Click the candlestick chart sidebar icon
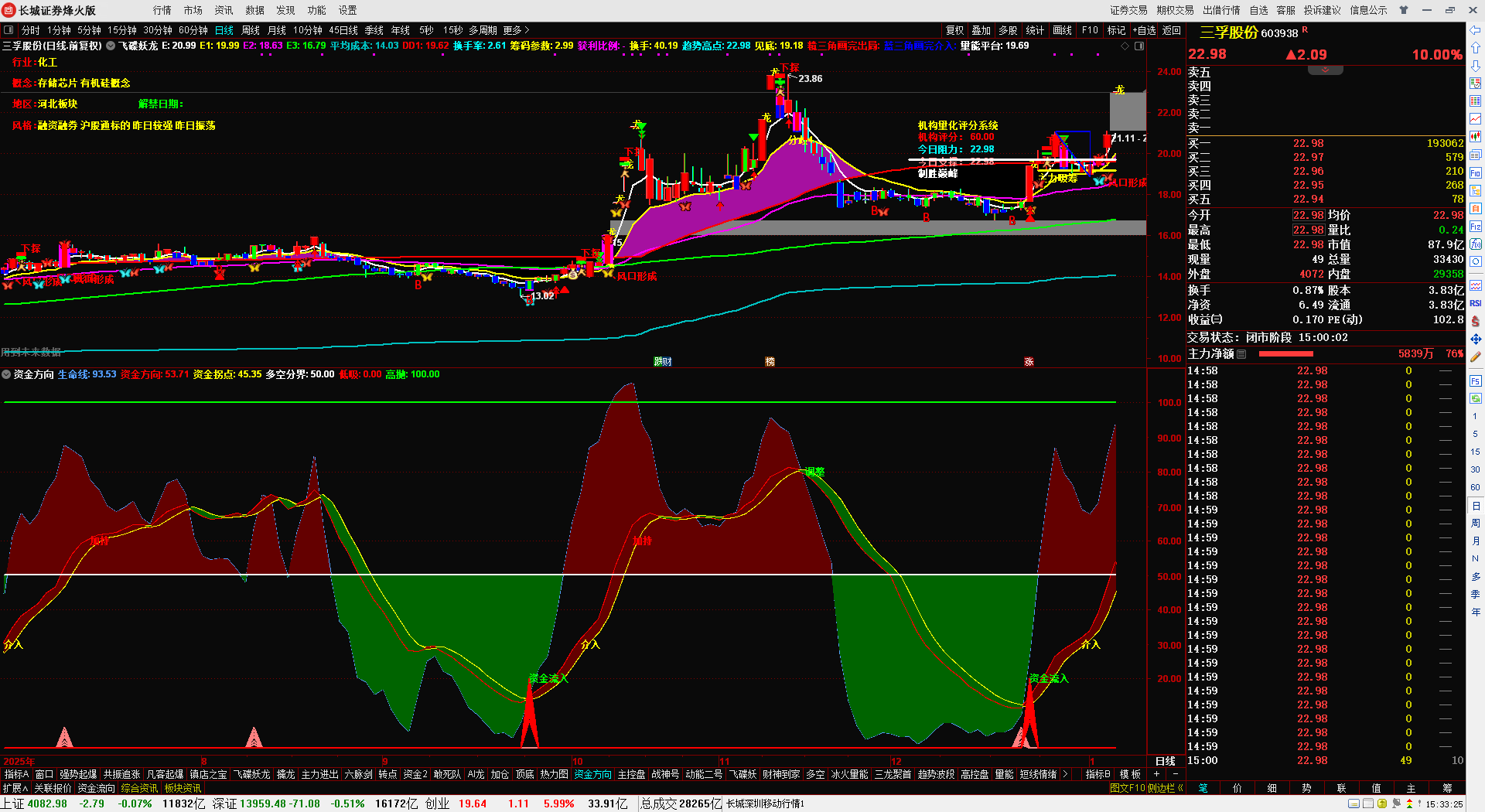1485x812 pixels. [1476, 137]
